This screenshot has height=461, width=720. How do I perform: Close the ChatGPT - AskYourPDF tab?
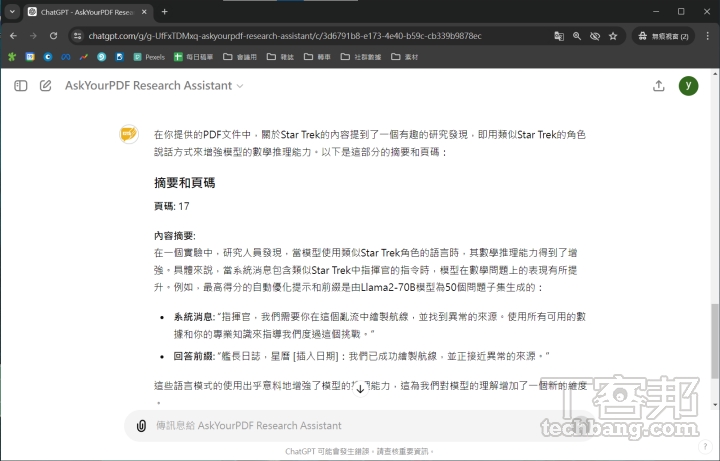(144, 12)
